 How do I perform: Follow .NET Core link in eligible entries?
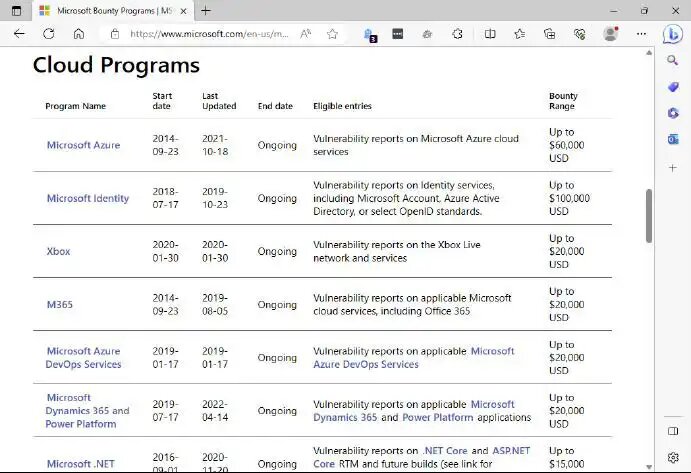tap(445, 451)
